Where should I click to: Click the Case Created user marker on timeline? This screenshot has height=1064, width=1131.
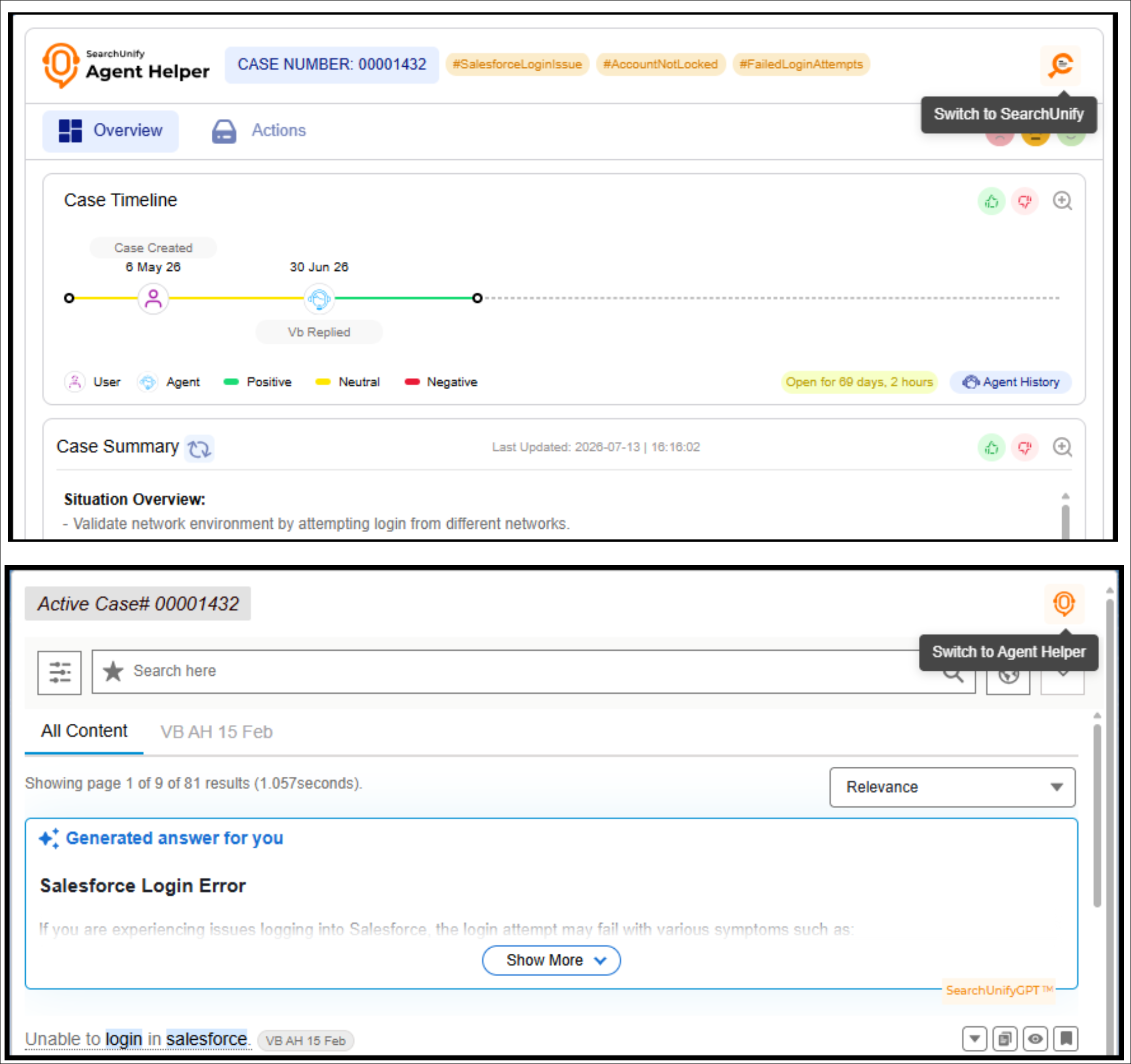point(153,298)
